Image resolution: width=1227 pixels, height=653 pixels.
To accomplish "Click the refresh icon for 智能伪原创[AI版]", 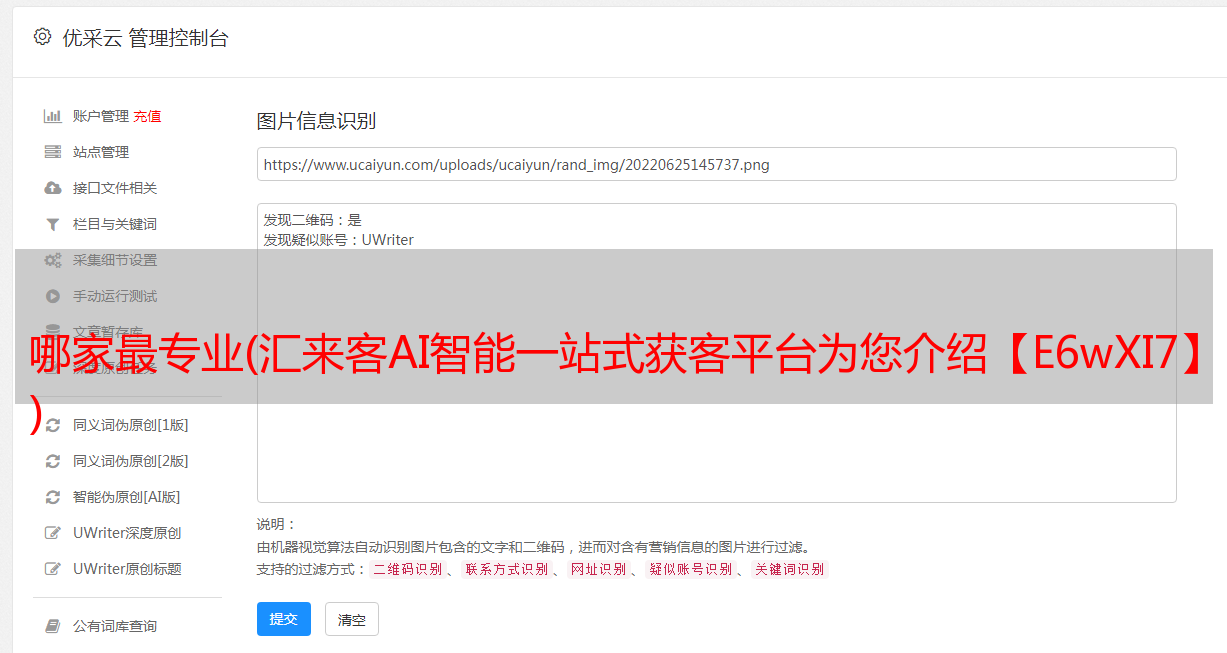I will point(53,497).
